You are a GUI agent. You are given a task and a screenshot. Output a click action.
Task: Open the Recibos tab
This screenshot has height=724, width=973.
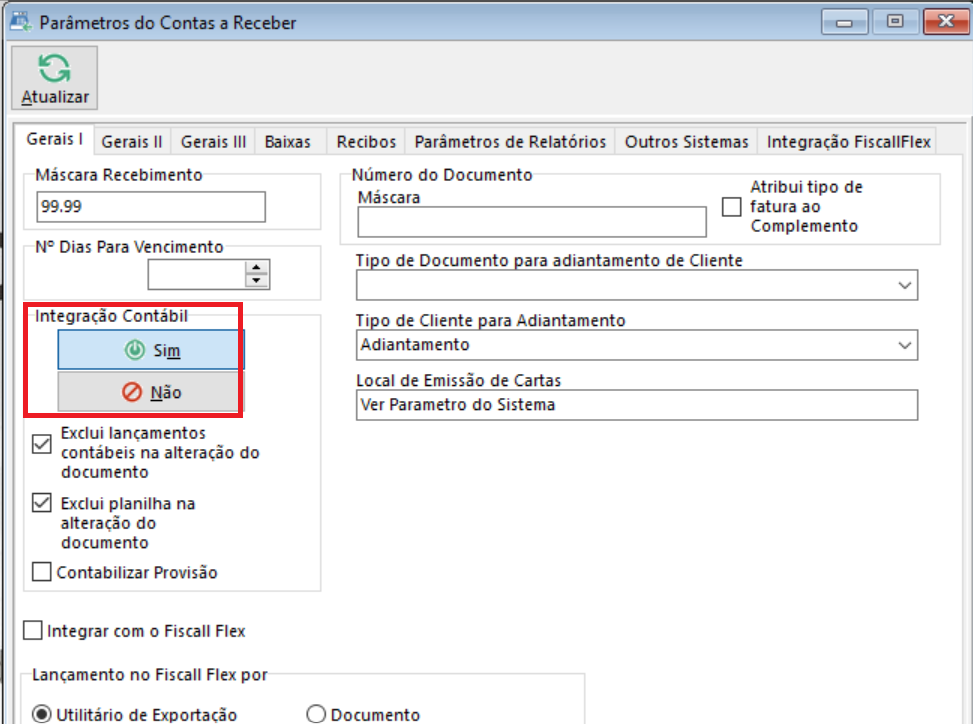tap(366, 142)
